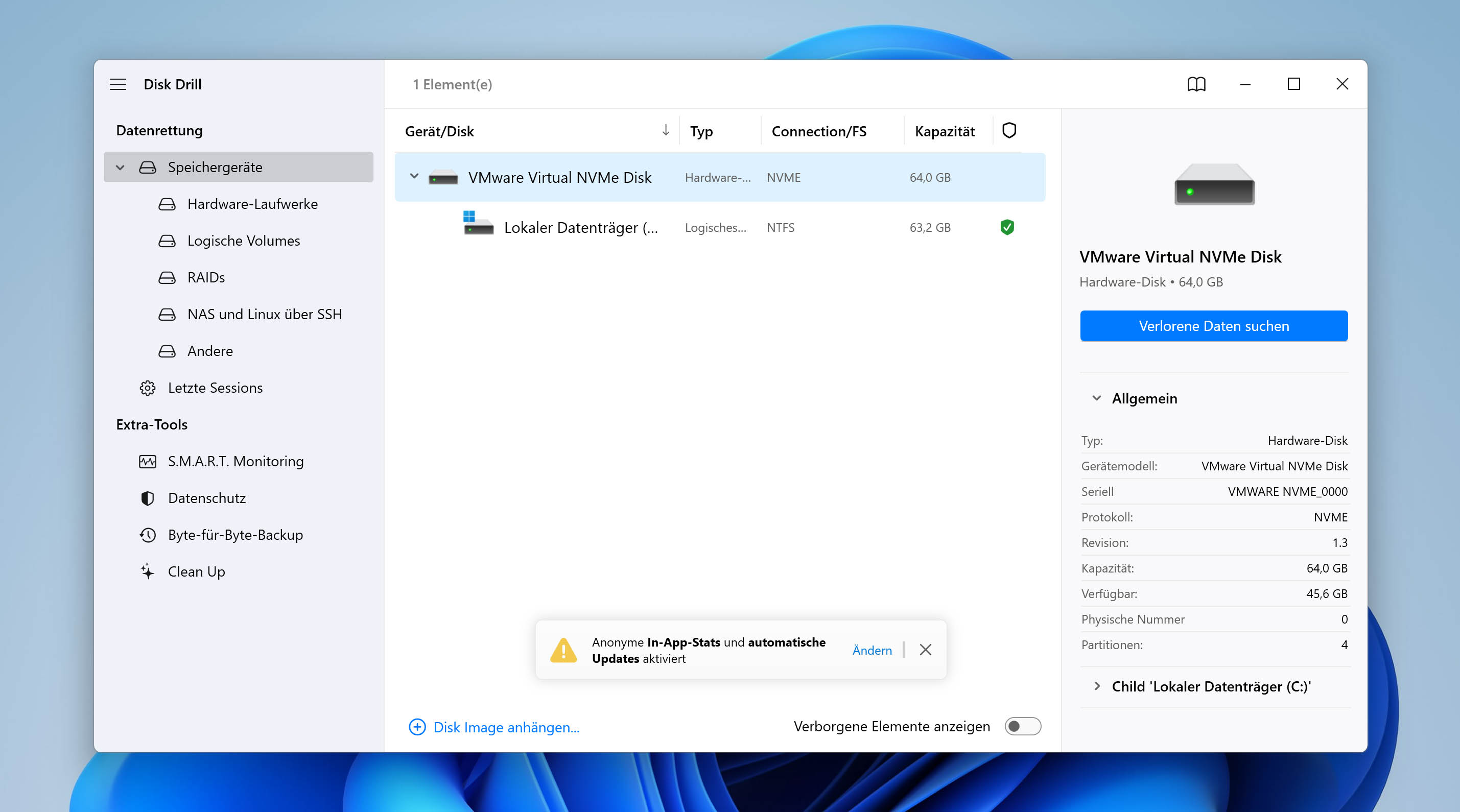Click the 1 Element(e) count label
The height and width of the screenshot is (812, 1460).
point(452,84)
